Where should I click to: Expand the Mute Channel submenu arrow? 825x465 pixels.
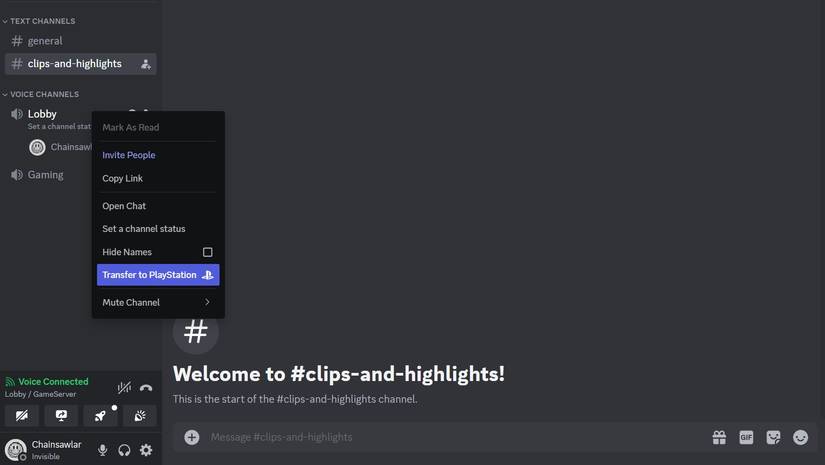pyautogui.click(x=207, y=302)
